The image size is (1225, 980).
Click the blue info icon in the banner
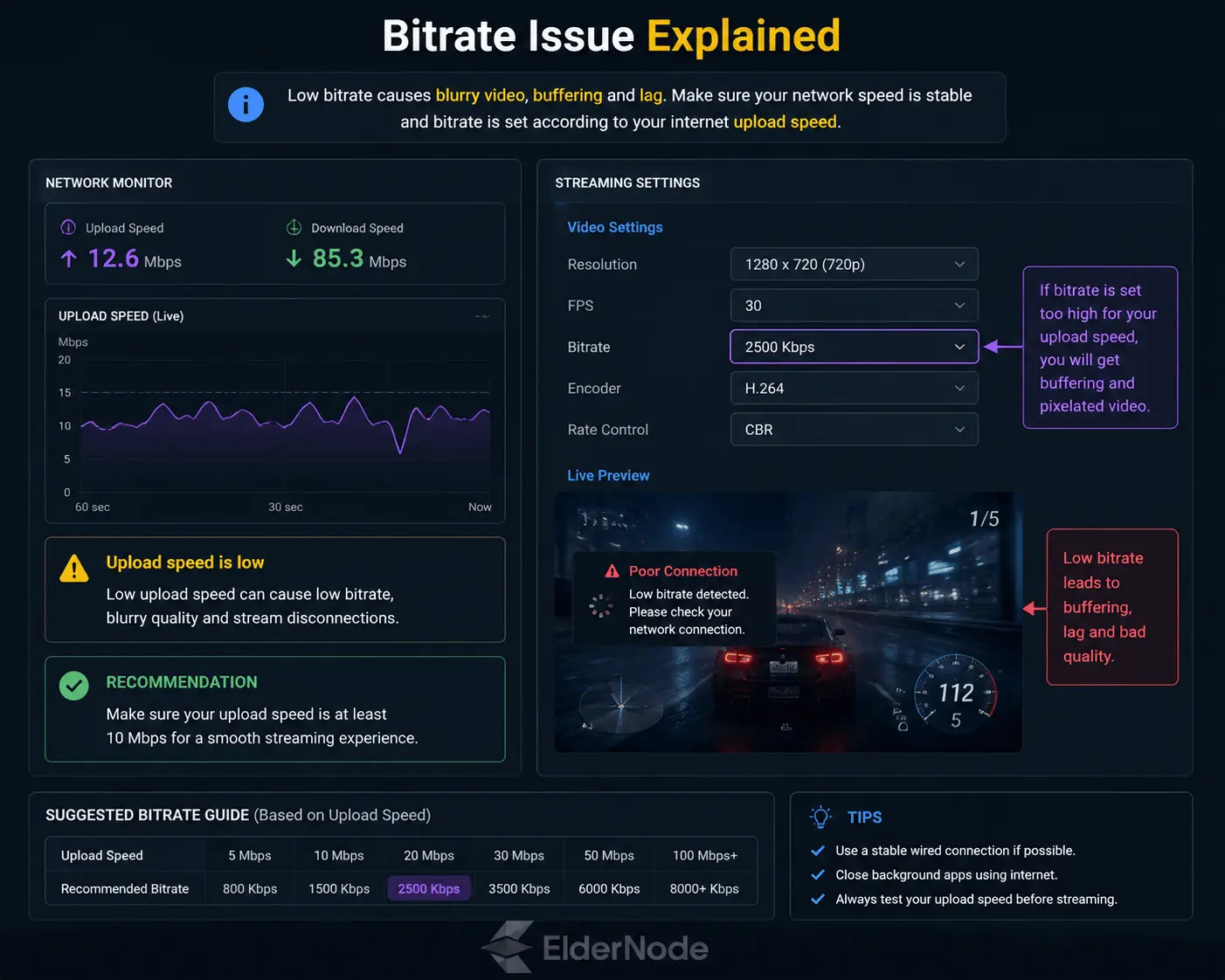click(246, 105)
